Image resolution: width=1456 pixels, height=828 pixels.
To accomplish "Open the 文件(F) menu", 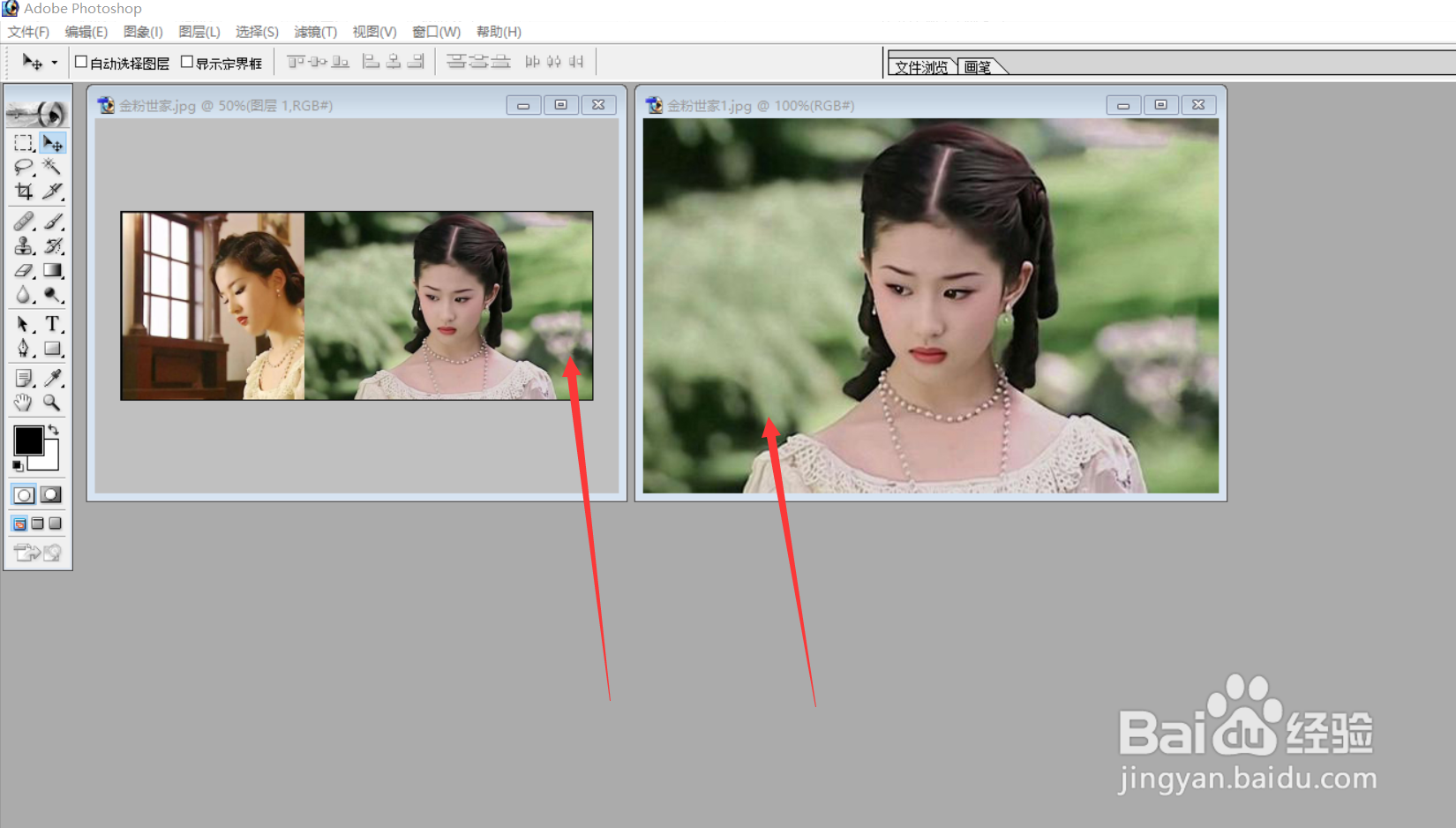I will [x=28, y=32].
